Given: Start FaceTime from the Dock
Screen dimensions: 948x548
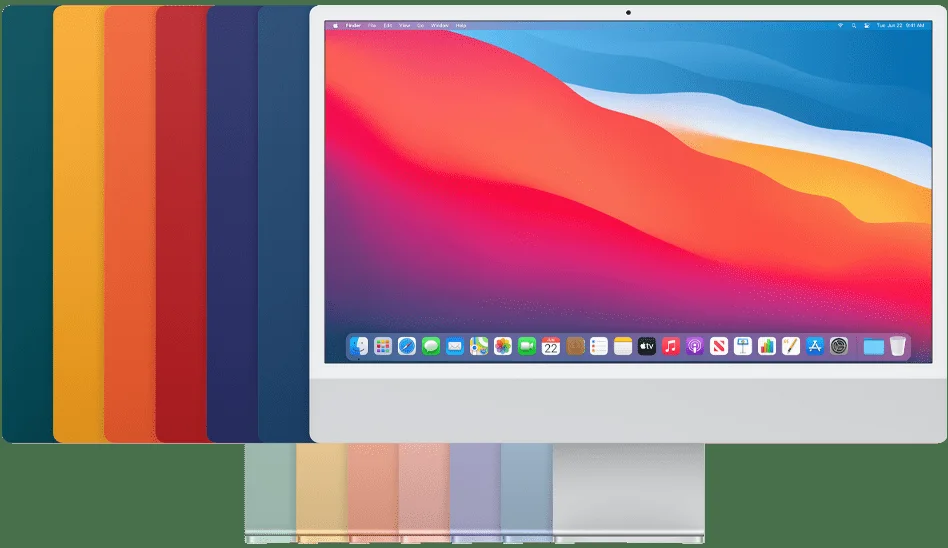Looking at the screenshot, I should (x=527, y=346).
